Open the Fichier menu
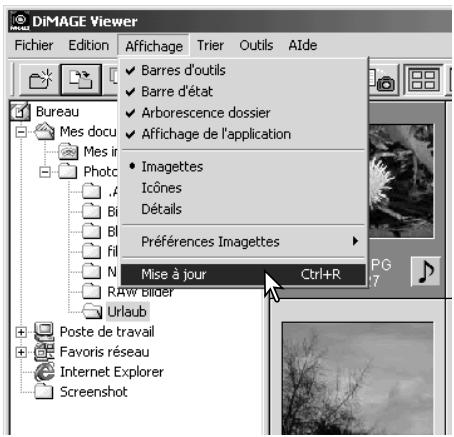The width and height of the screenshot is (454, 437). 34,45
